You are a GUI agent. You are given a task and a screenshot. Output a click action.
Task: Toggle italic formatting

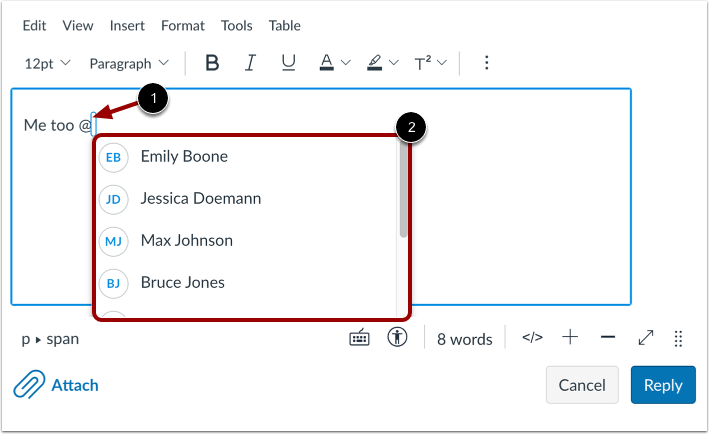coord(250,63)
